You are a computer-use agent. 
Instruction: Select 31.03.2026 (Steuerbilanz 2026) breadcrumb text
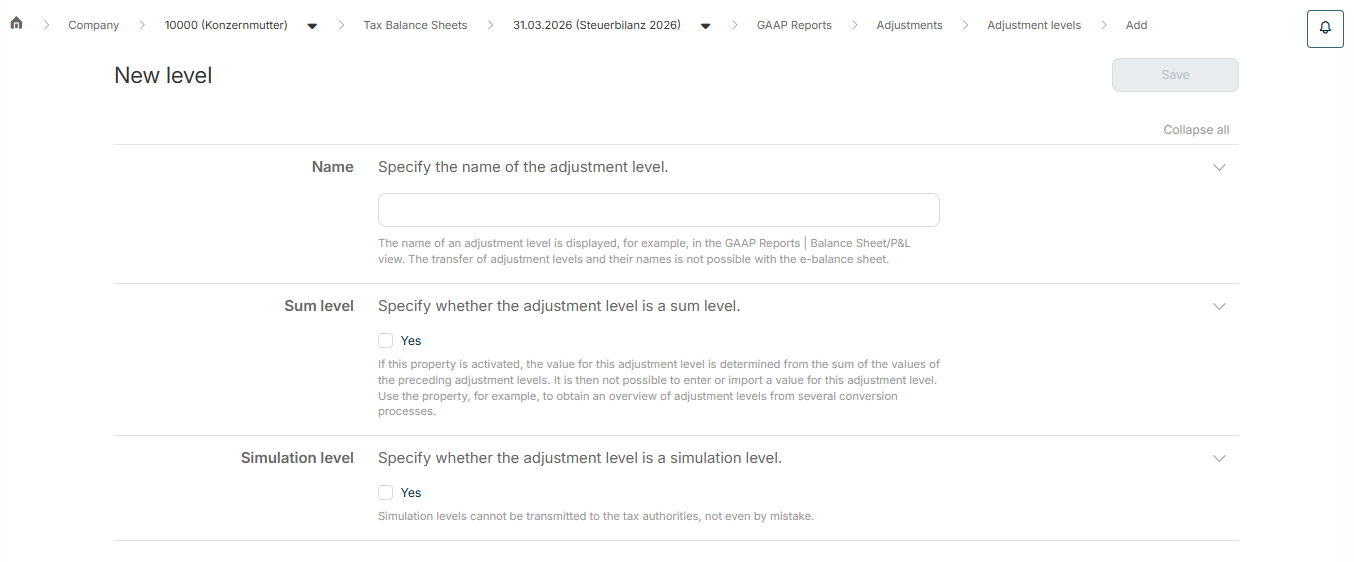[597, 25]
